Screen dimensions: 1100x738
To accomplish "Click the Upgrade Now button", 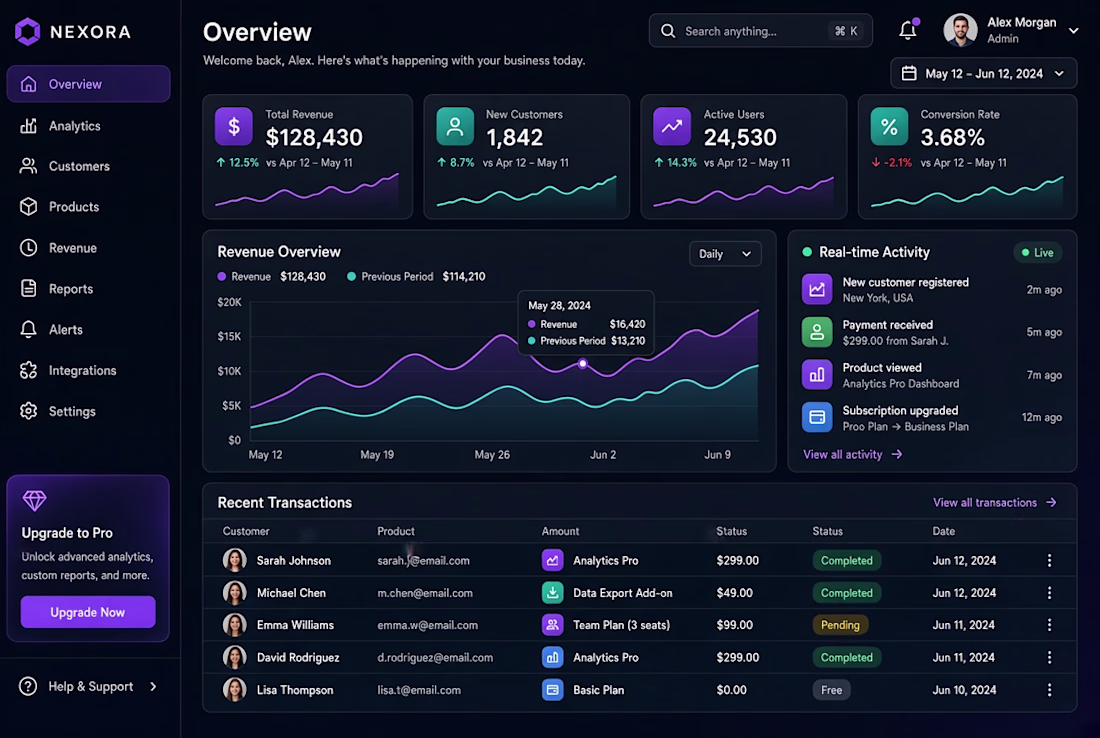I will coord(88,612).
